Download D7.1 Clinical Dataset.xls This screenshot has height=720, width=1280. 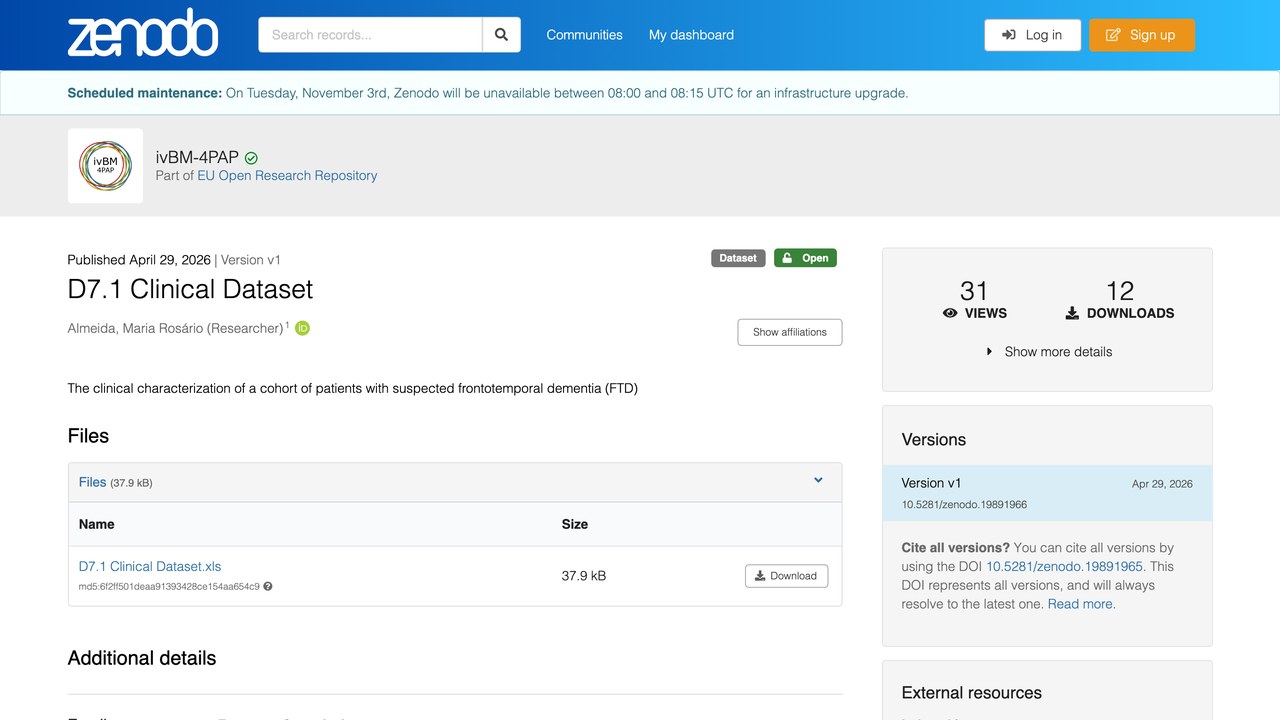click(x=786, y=576)
